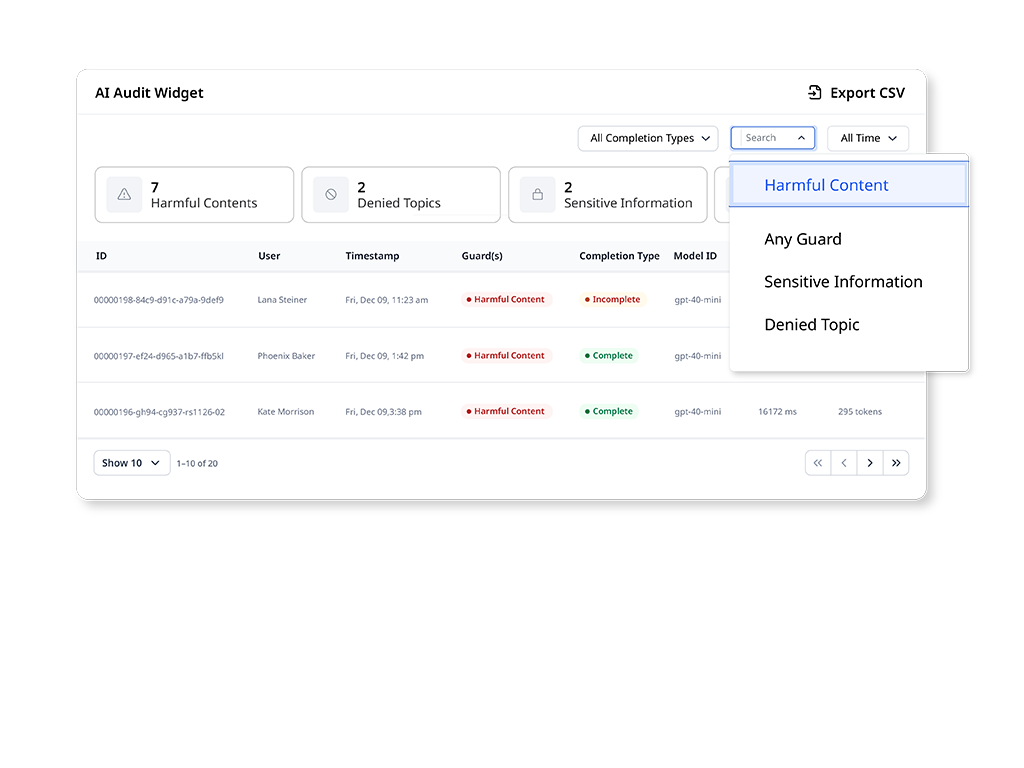This screenshot has height=768, width=1024.
Task: Go to the previous page arrow
Action: click(844, 463)
